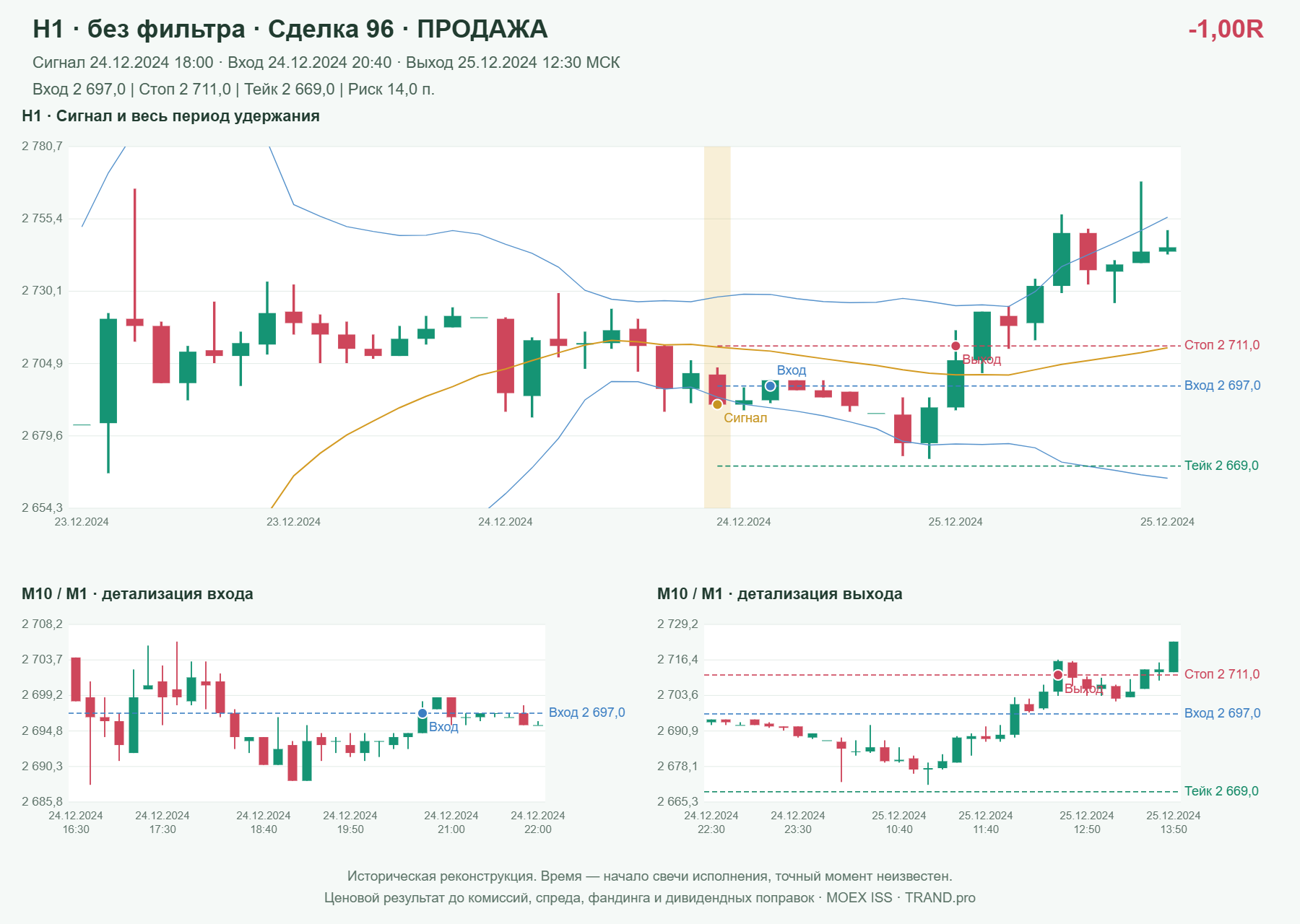
Task: Click the 2 665,3 axis label in exit chart
Action: coord(677,801)
